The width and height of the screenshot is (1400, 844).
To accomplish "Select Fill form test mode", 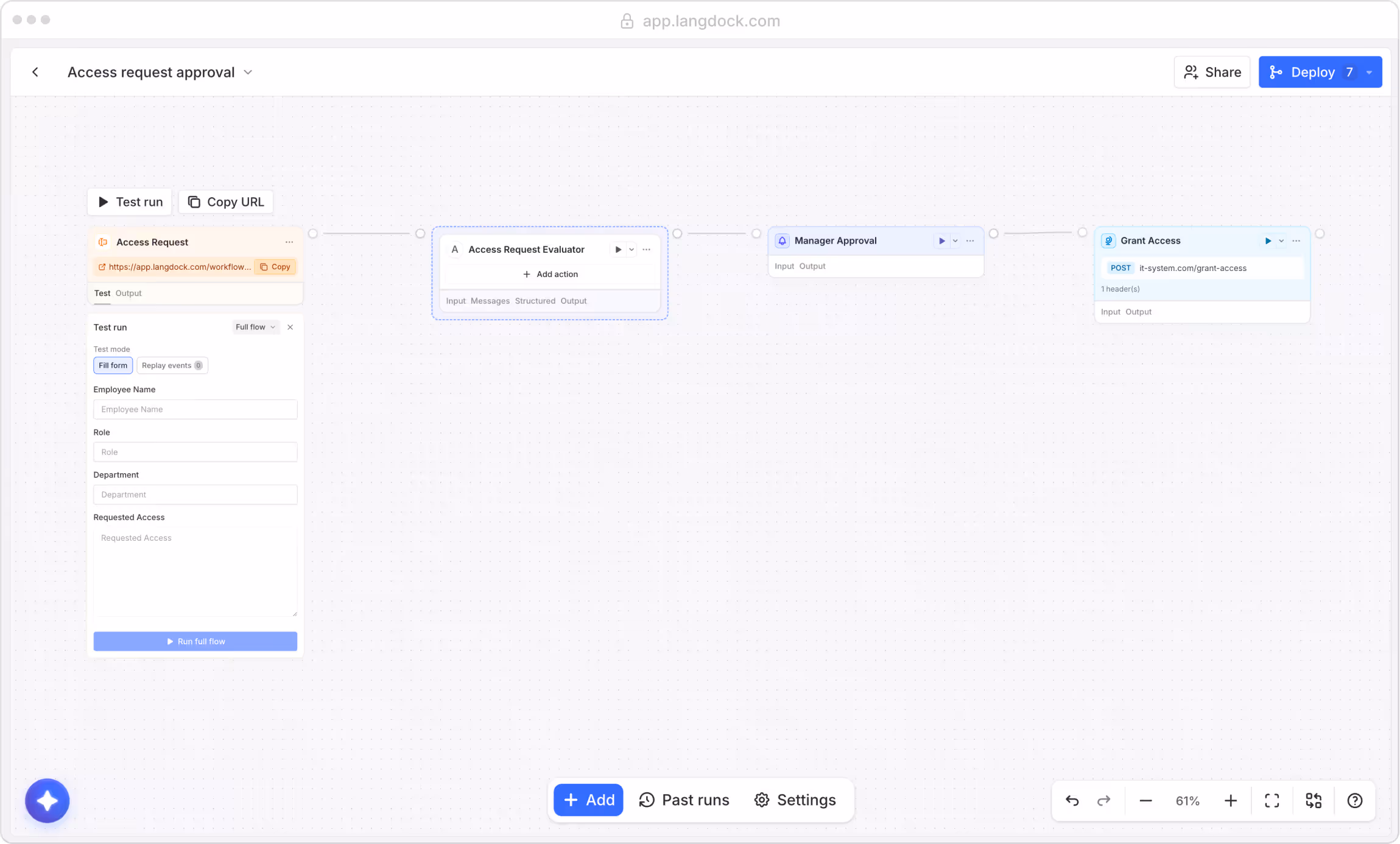I will tap(113, 365).
